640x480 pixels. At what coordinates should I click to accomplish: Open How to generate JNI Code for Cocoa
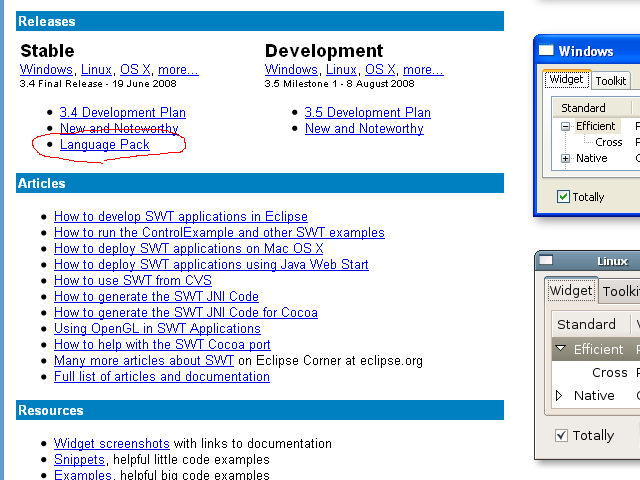186,312
